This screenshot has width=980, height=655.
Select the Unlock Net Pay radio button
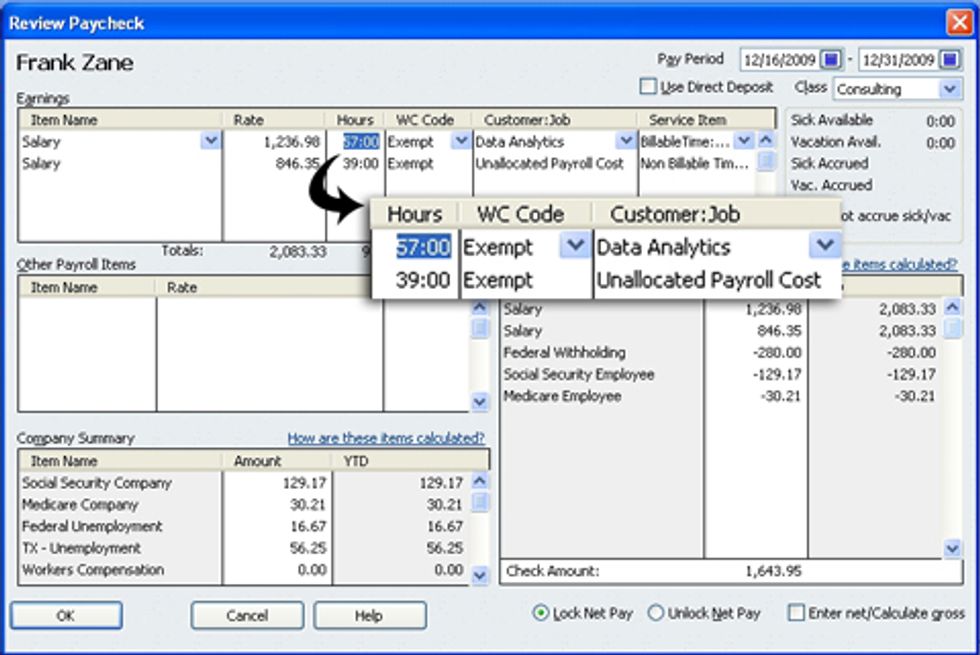coord(657,612)
